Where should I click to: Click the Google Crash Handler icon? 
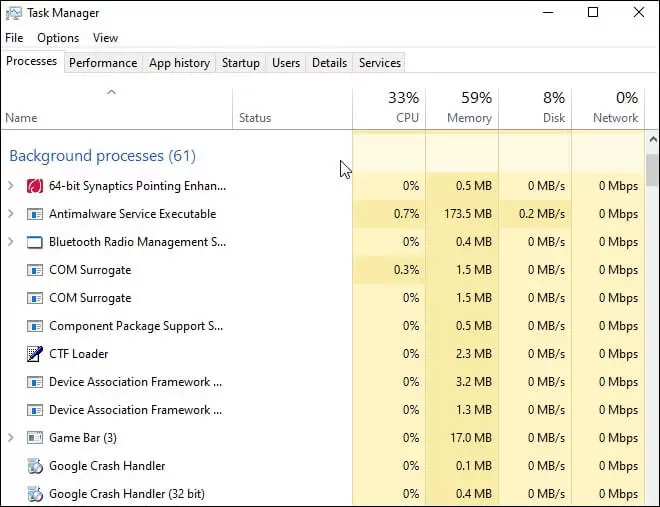tap(35, 466)
